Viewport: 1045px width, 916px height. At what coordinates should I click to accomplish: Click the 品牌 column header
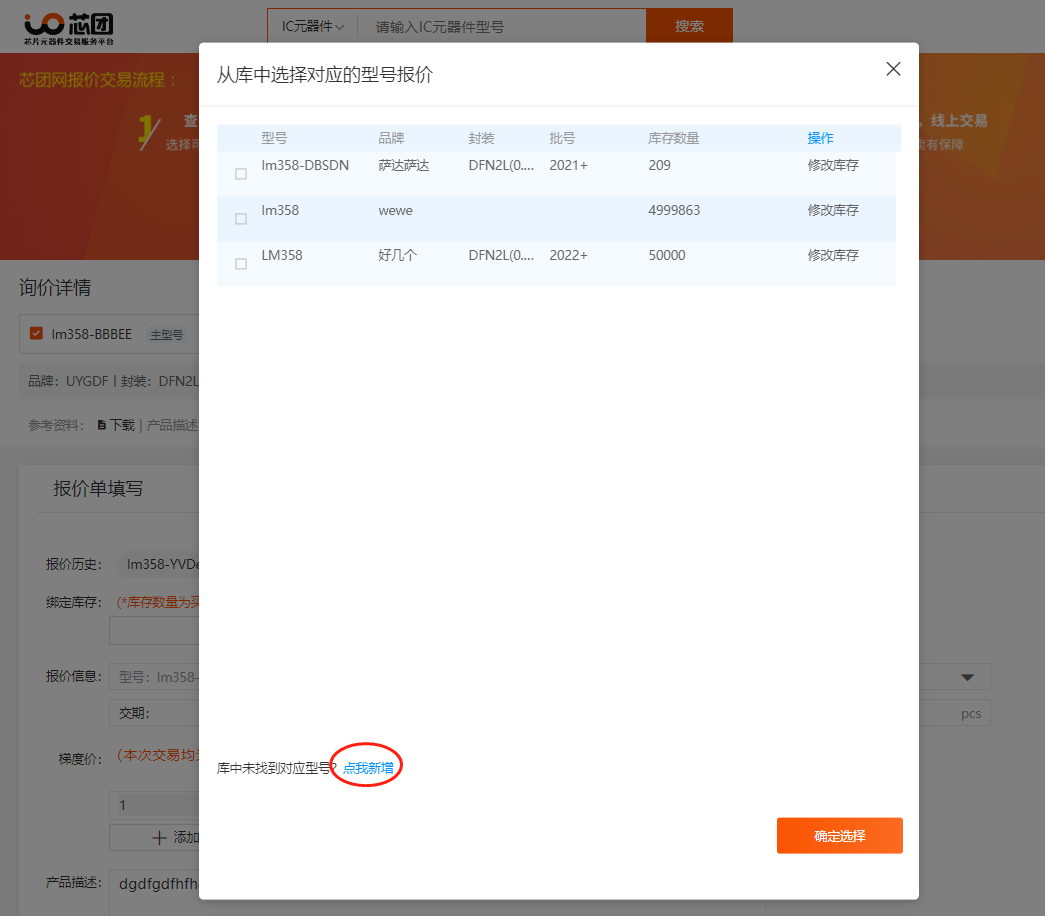click(x=391, y=138)
